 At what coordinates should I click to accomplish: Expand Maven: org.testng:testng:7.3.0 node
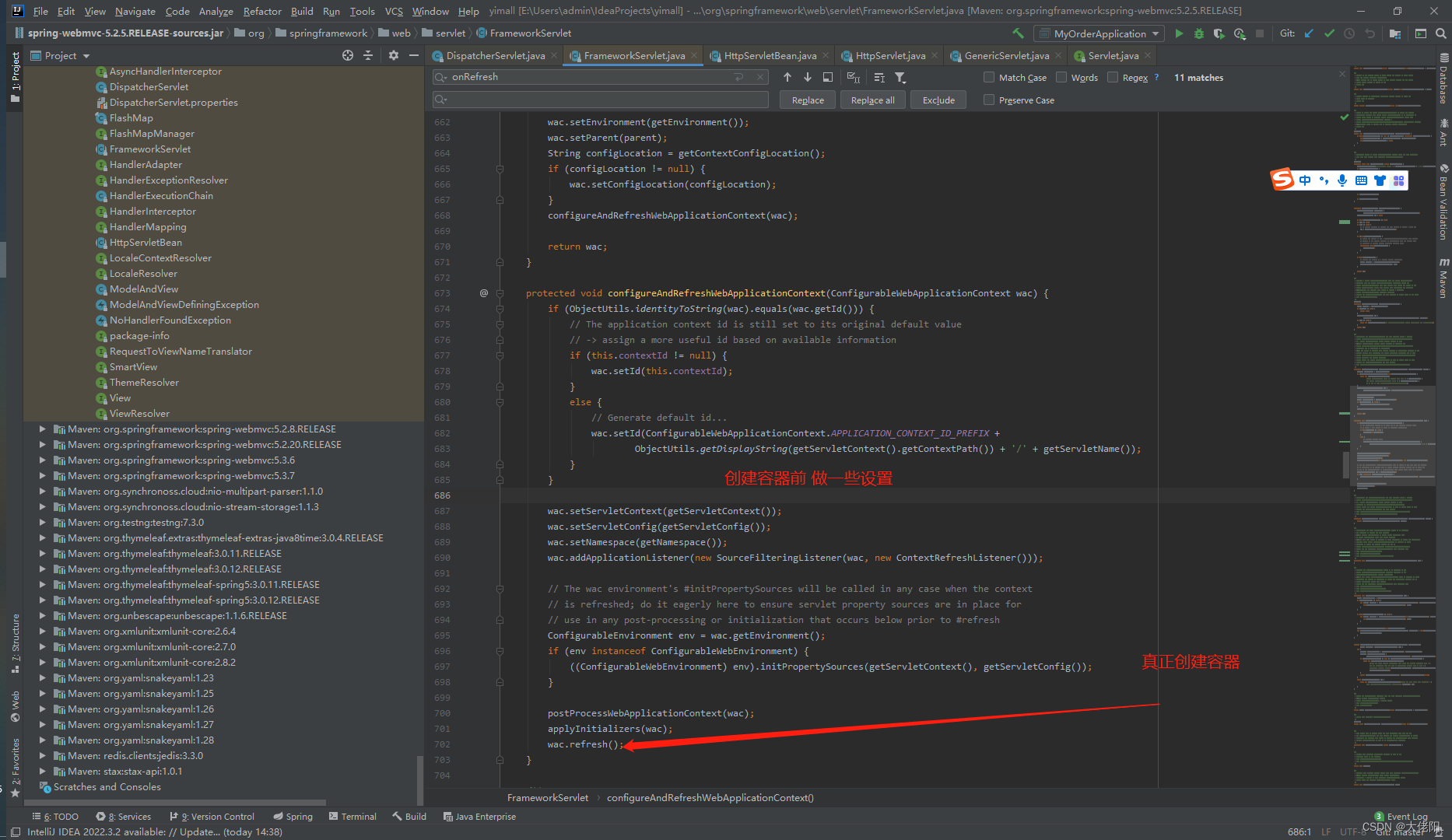(x=42, y=522)
